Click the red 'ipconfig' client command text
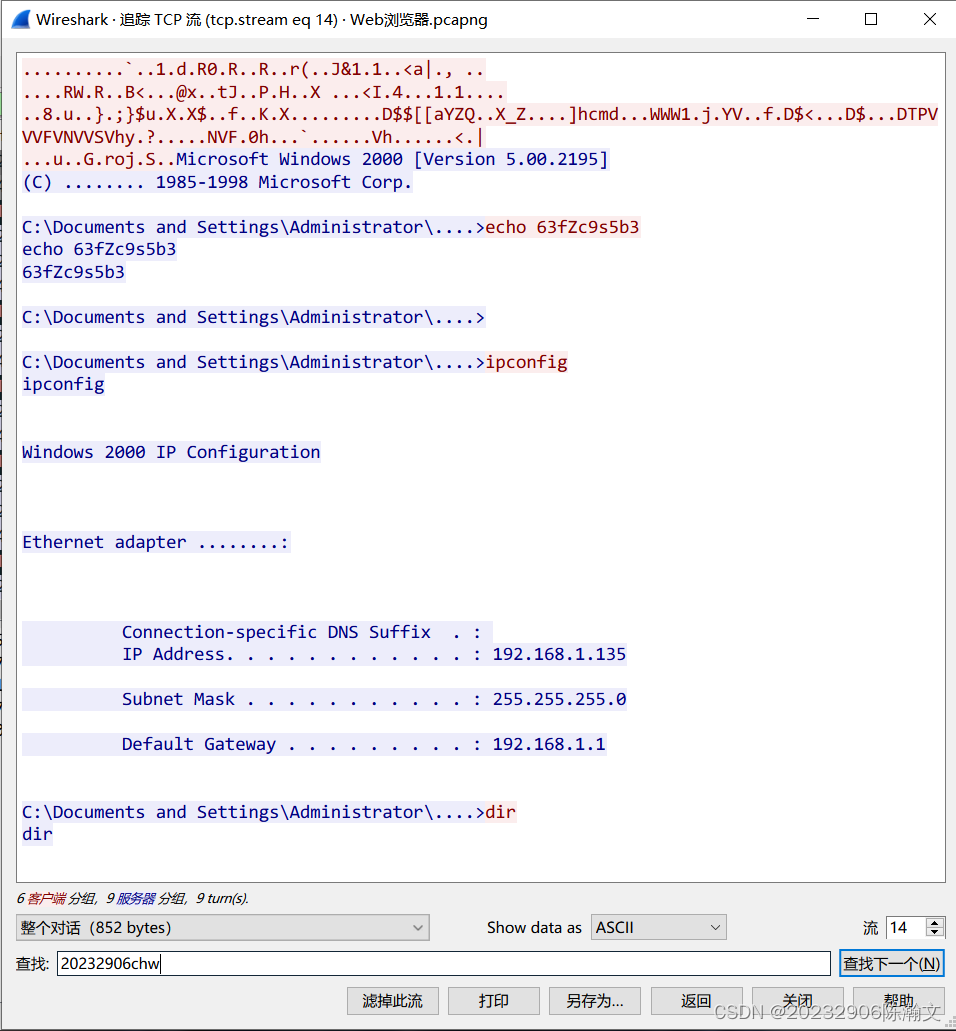Viewport: 956px width, 1031px height. click(526, 362)
